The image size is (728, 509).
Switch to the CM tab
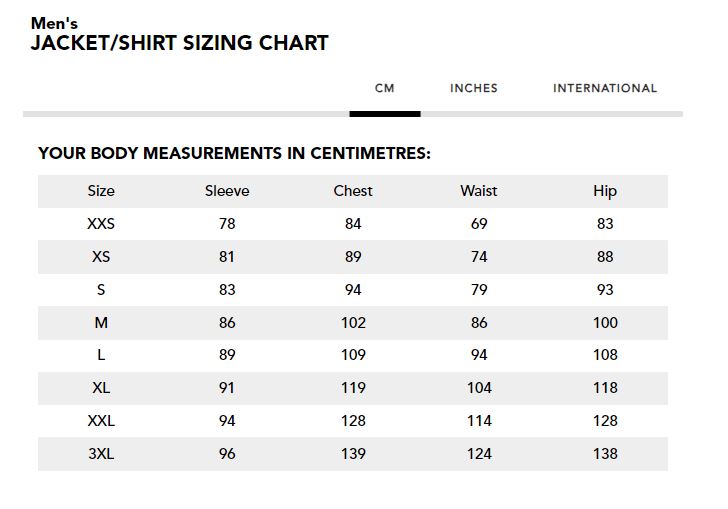(384, 88)
